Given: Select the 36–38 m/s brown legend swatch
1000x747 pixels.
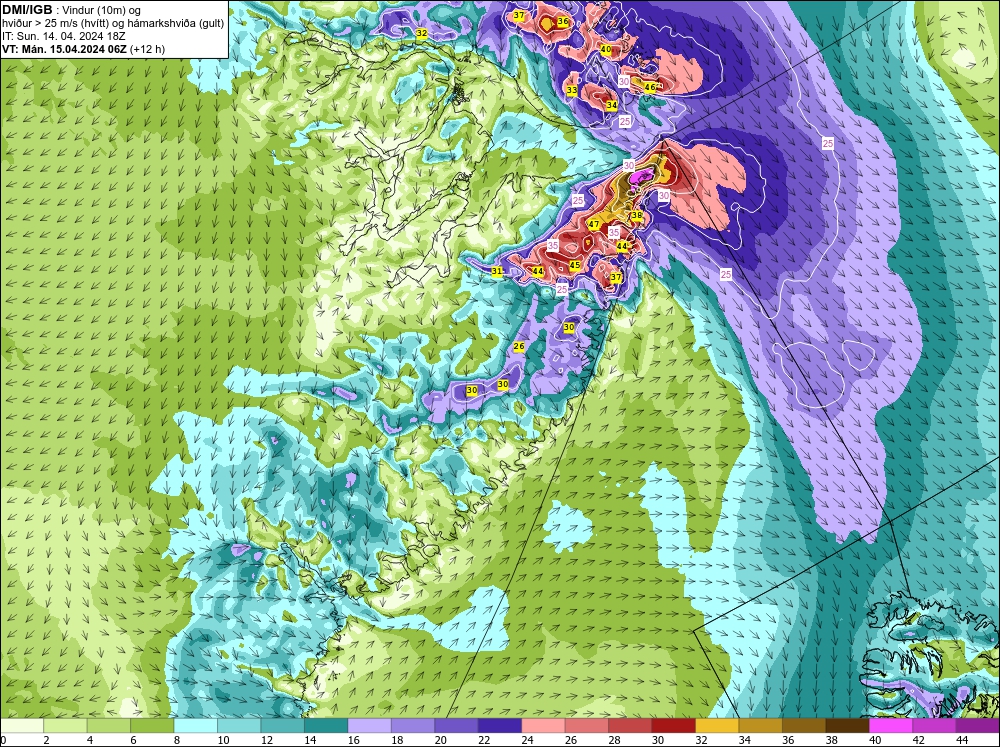Looking at the screenshot, I should click(803, 725).
